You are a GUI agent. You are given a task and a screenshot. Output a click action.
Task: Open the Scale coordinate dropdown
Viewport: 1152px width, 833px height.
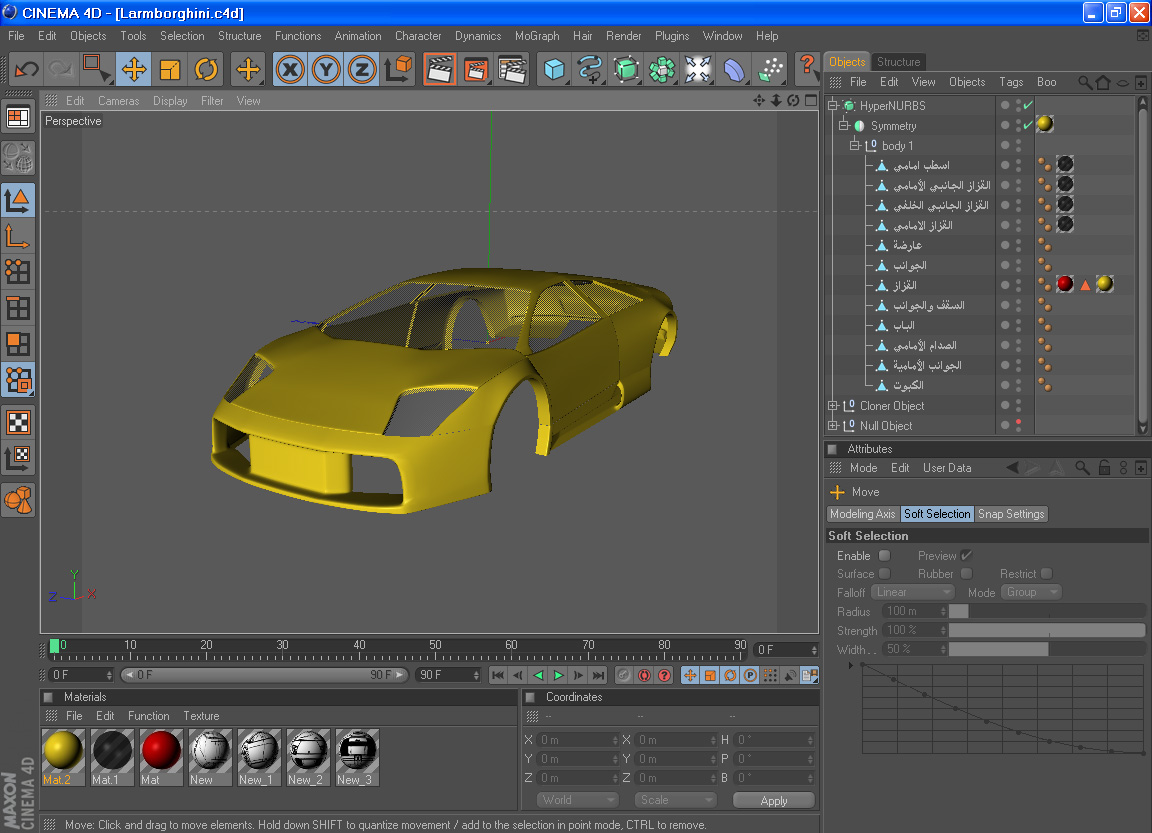(675, 800)
